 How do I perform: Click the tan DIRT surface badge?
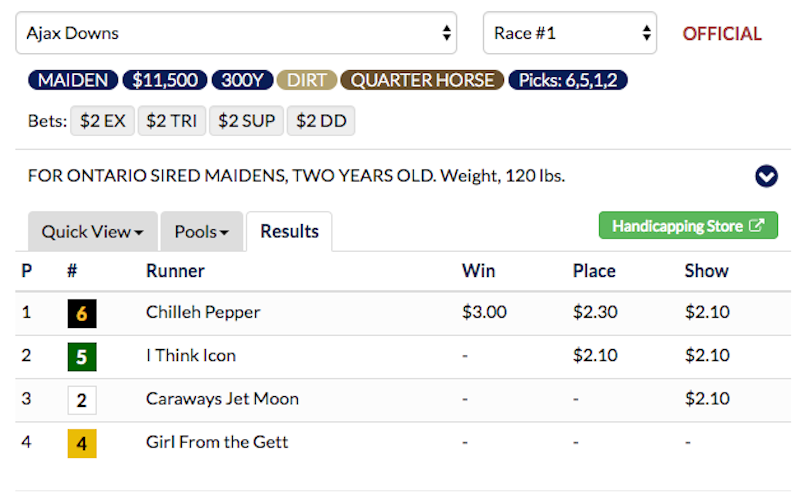coord(307,80)
